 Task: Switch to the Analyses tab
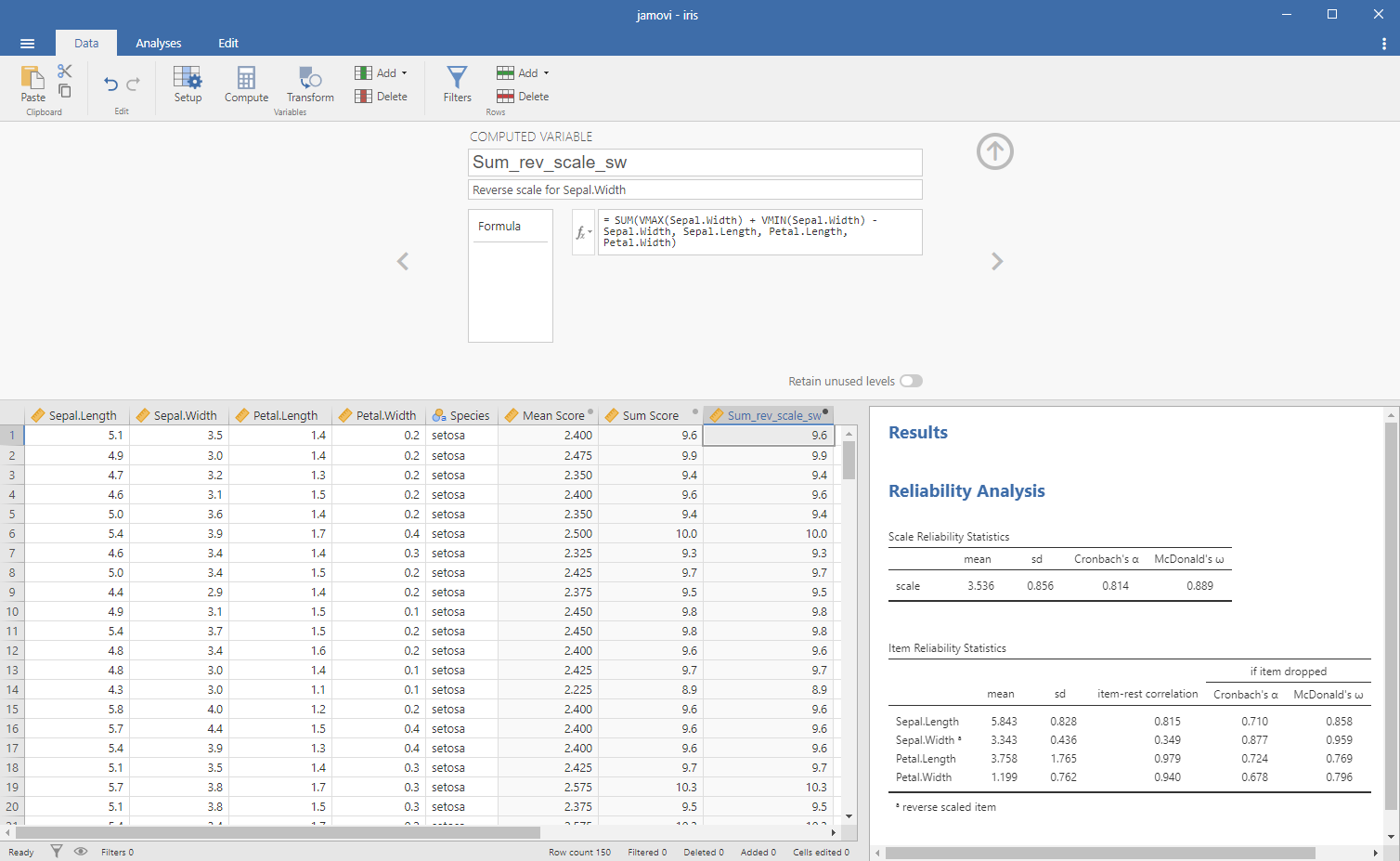pyautogui.click(x=158, y=43)
